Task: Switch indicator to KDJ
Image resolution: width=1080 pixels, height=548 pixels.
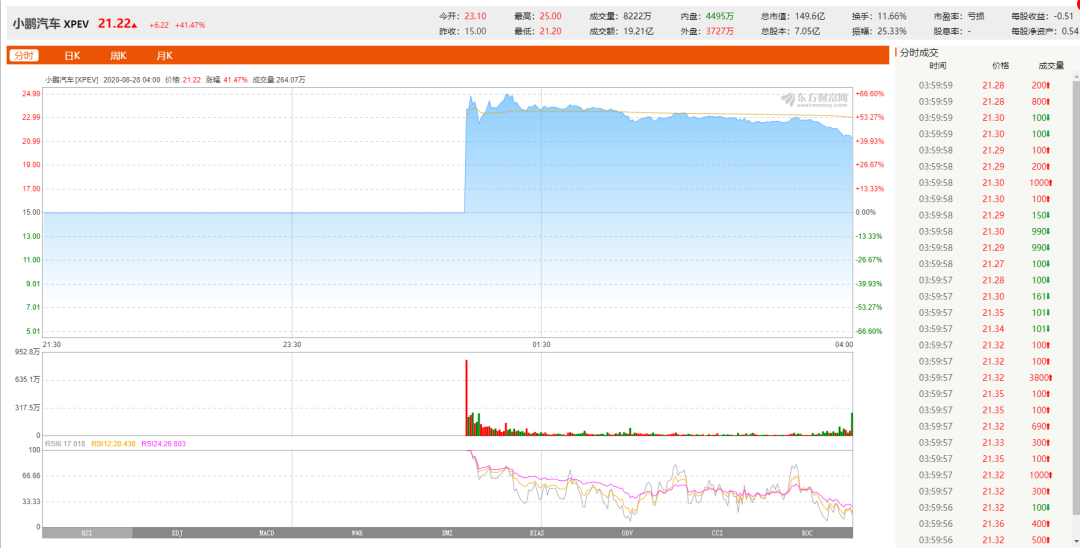Action: tap(177, 533)
